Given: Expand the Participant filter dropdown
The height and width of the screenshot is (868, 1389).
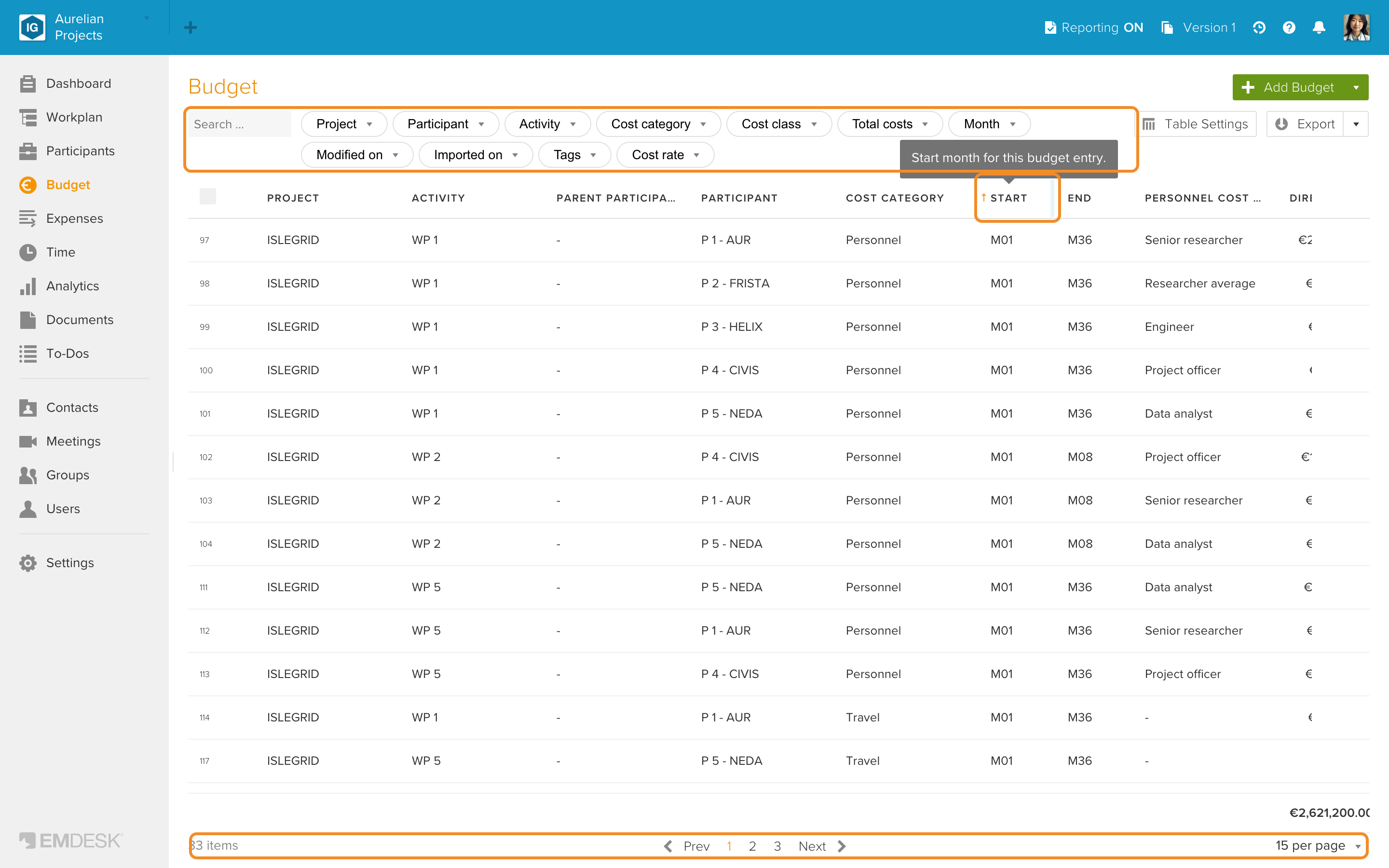Looking at the screenshot, I should click(x=446, y=124).
